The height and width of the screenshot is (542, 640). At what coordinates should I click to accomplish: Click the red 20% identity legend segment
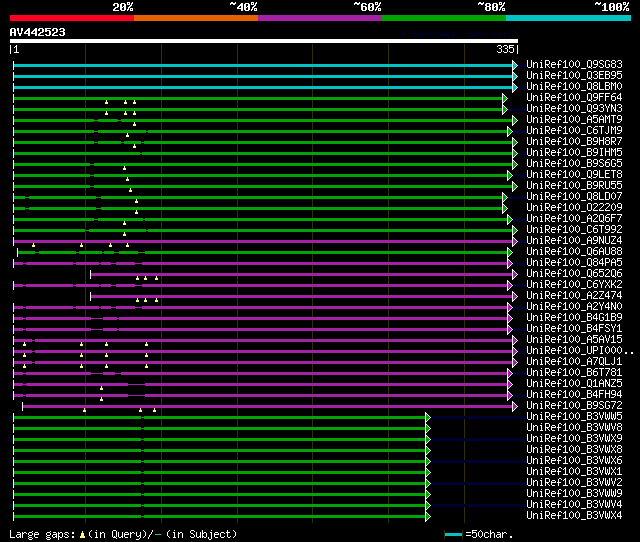click(71, 17)
